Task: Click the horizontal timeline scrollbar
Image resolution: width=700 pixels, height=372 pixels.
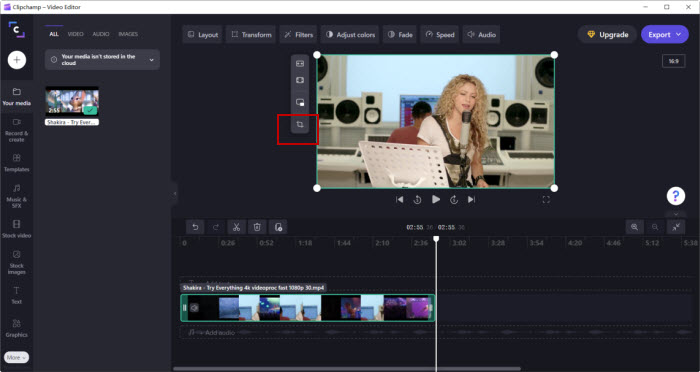Action: (347, 369)
